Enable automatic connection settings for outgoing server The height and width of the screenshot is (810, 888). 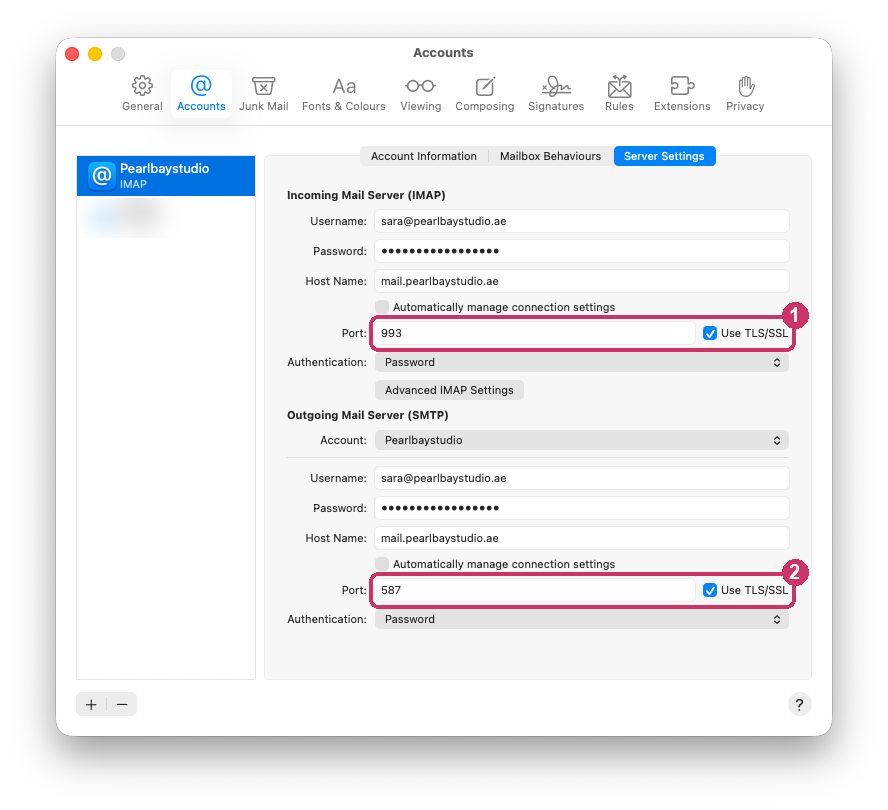coord(382,564)
